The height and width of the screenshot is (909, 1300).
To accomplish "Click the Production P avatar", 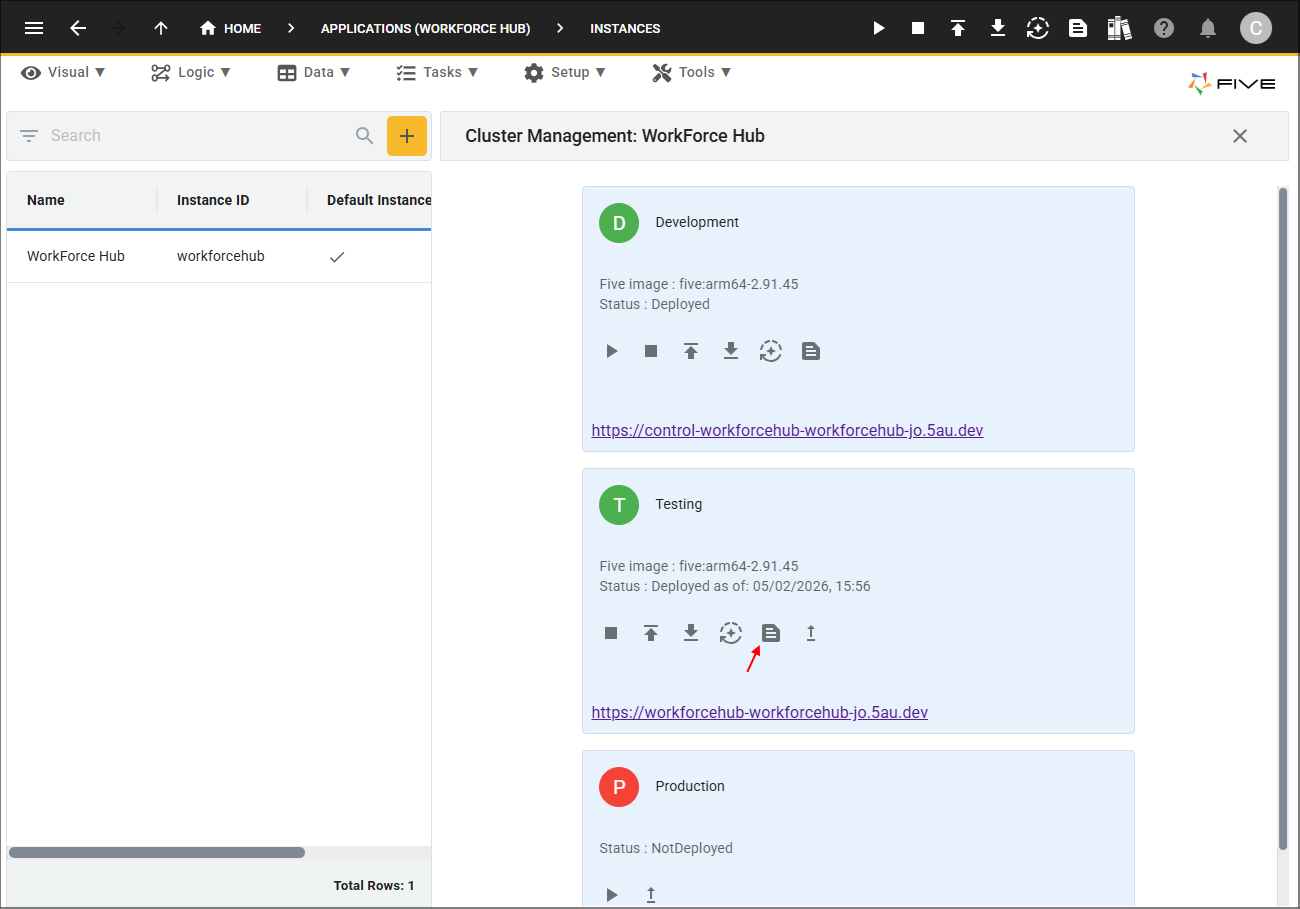I will (x=619, y=787).
